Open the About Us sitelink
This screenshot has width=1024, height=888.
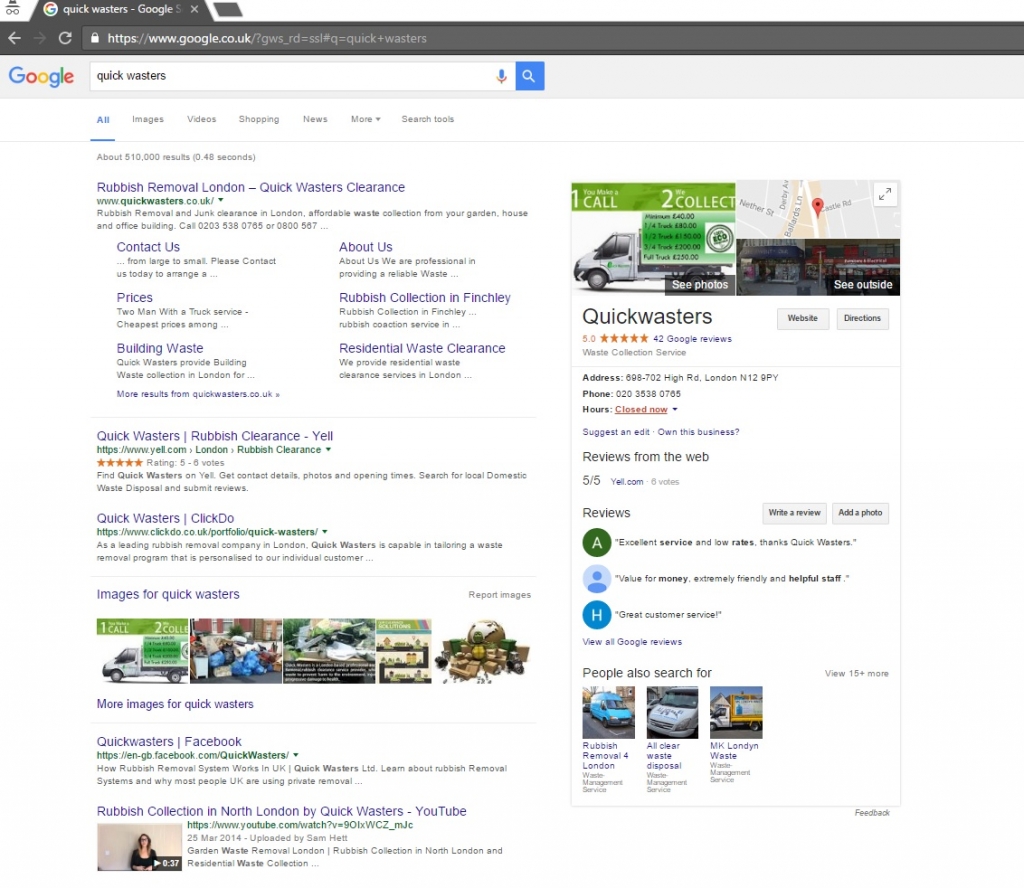366,247
